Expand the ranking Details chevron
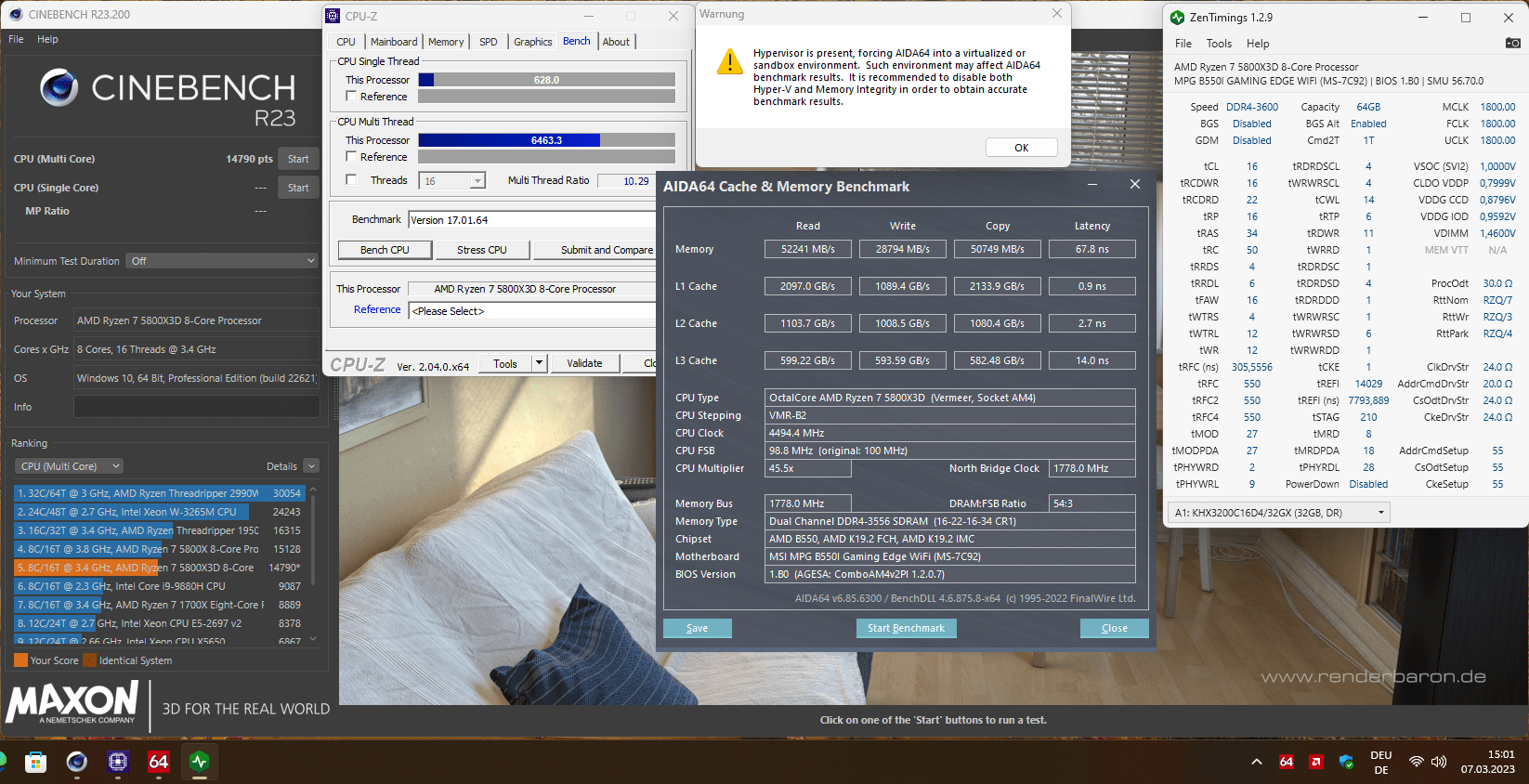 coord(311,466)
